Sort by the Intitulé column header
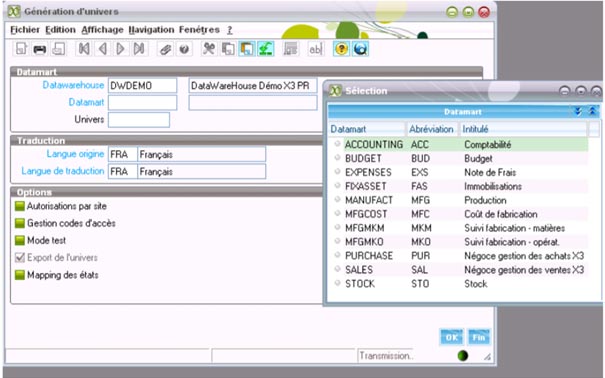Image resolution: width=605 pixels, height=378 pixels. pyautogui.click(x=523, y=129)
